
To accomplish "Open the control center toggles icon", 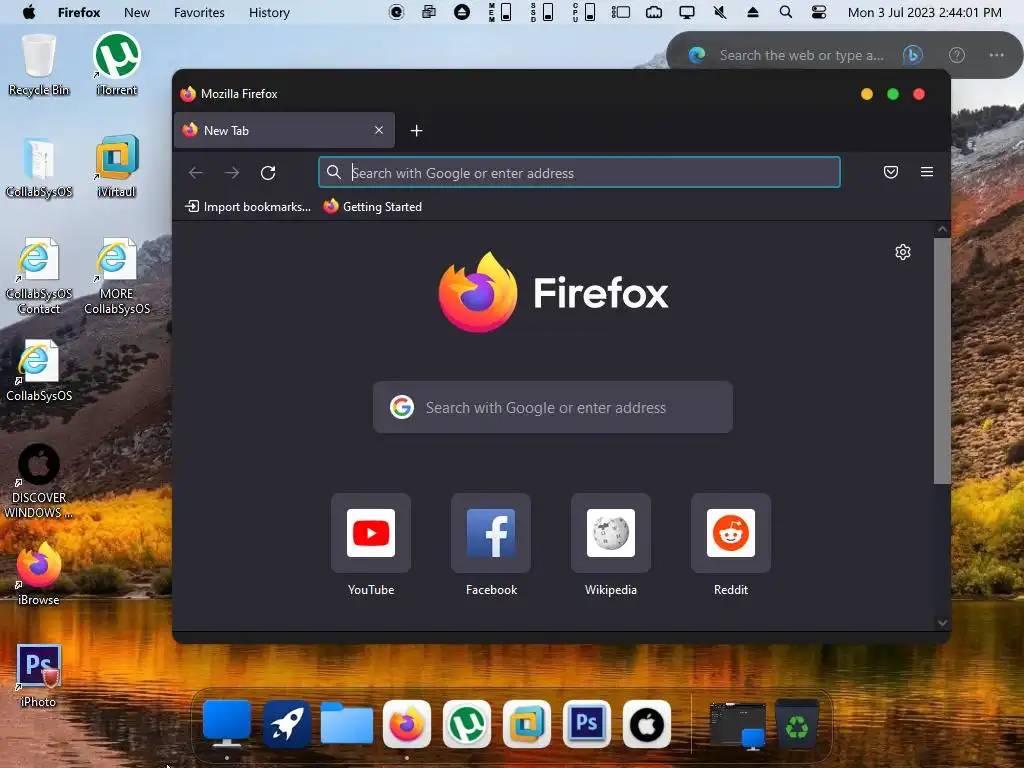I will 819,12.
